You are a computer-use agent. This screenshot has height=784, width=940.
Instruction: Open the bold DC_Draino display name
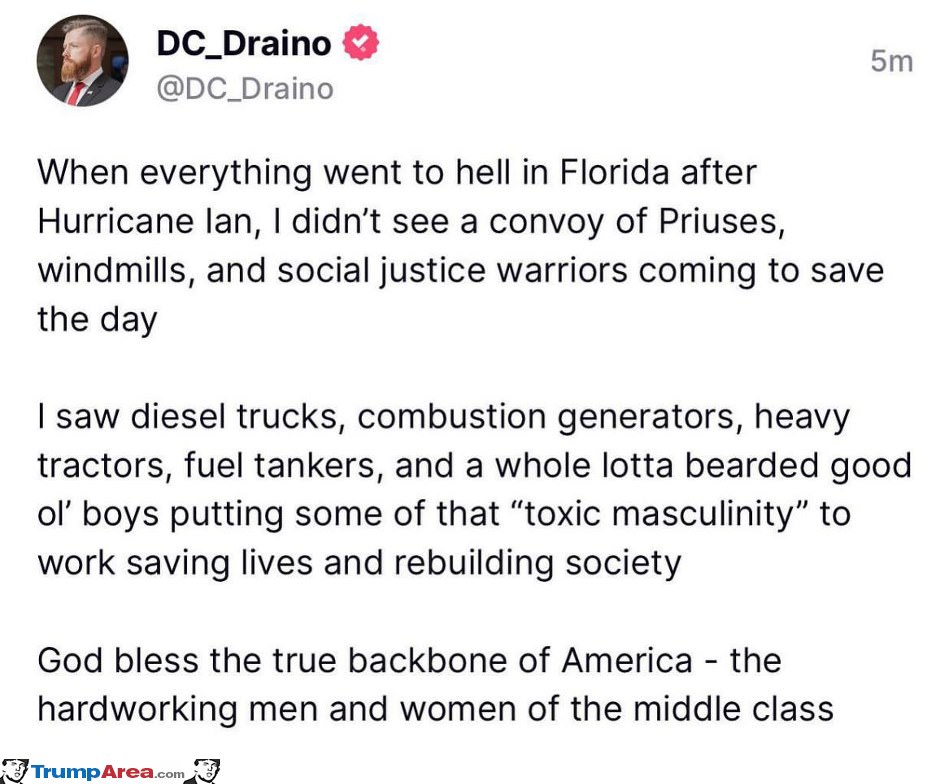click(243, 43)
